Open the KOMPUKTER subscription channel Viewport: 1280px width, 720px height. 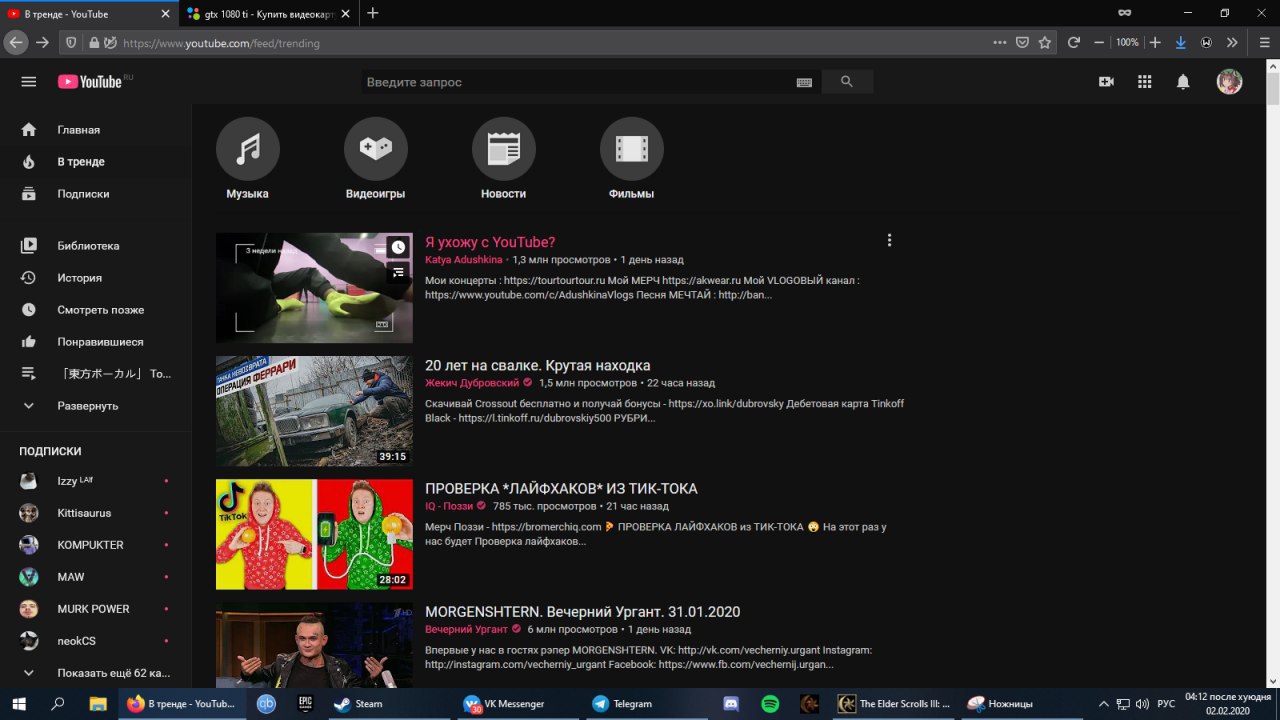click(x=96, y=545)
